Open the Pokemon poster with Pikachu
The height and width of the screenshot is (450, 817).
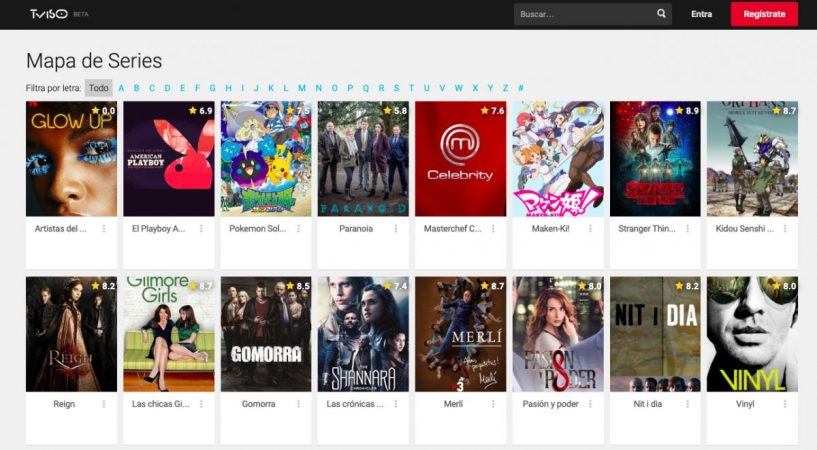coord(266,159)
